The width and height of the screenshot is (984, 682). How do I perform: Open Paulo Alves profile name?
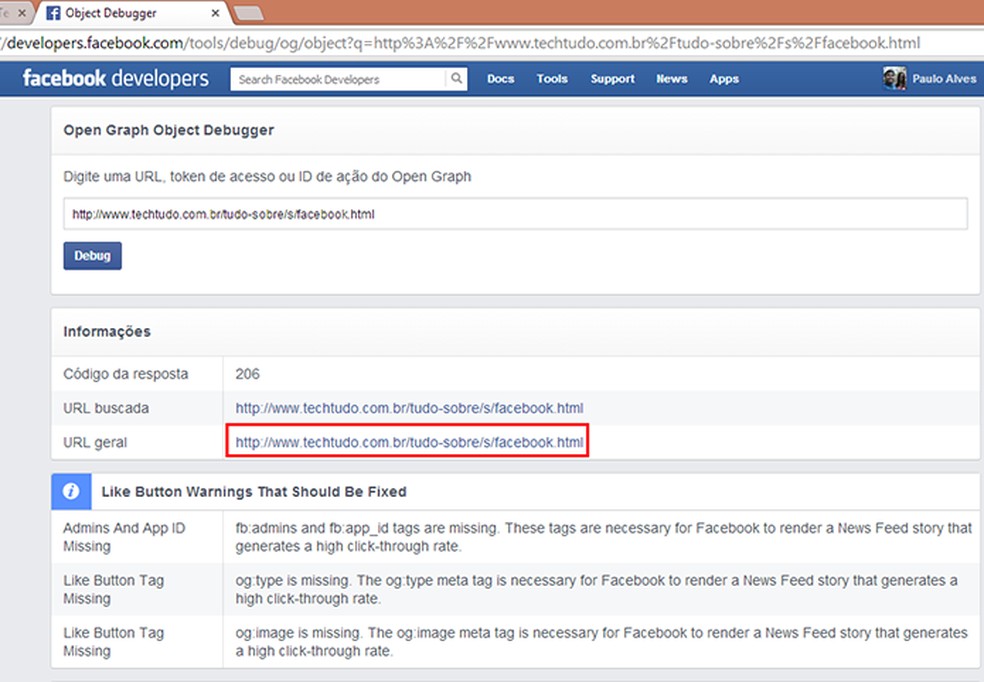point(943,79)
